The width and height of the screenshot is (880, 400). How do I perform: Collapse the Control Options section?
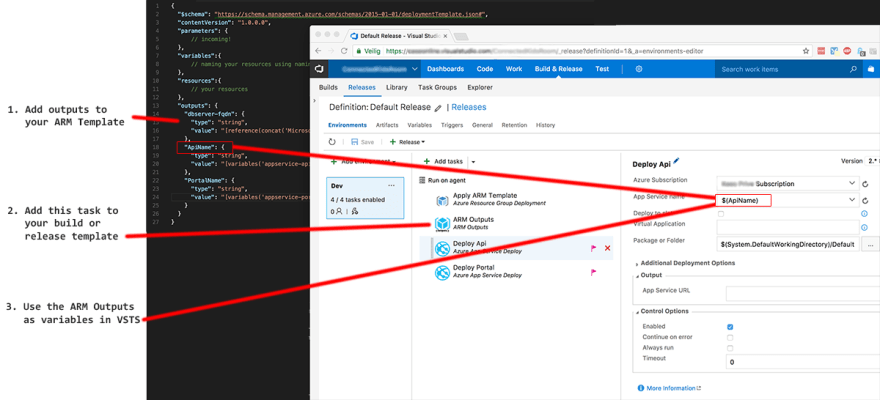(x=638, y=311)
